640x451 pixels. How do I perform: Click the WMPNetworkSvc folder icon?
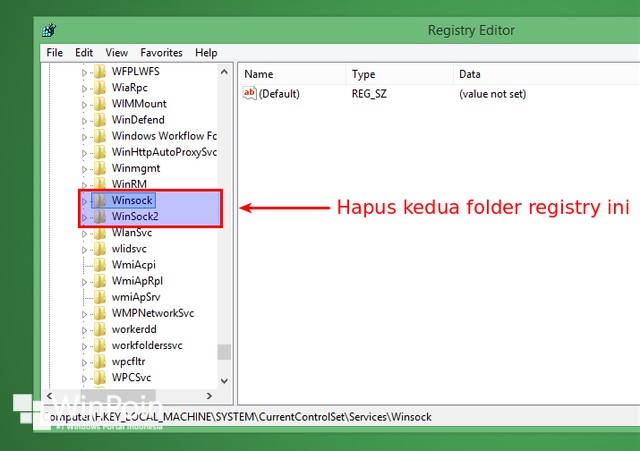pyautogui.click(x=100, y=313)
